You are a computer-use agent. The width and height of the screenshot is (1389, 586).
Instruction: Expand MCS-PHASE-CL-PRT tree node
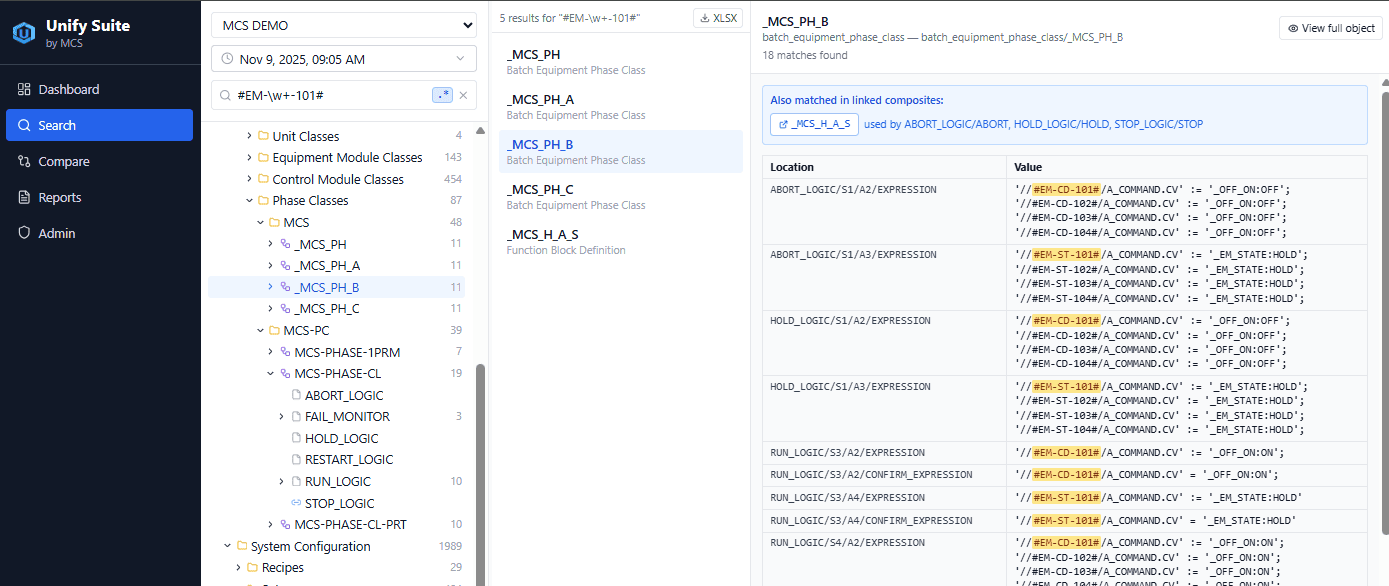click(270, 525)
